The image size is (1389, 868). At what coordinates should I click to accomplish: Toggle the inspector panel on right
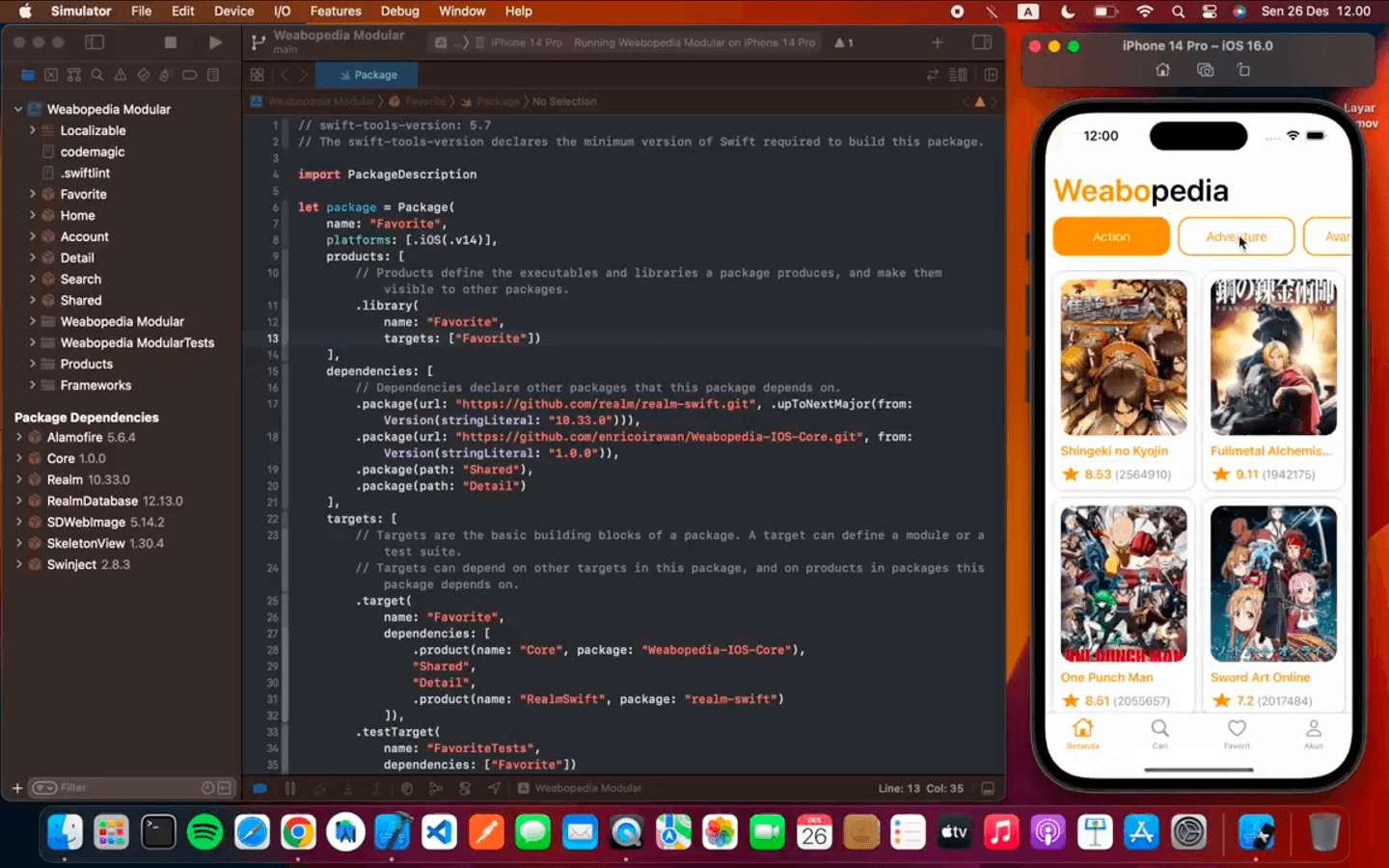(982, 42)
